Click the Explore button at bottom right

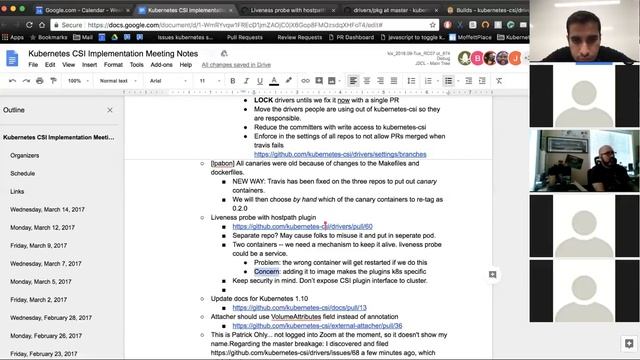tap(629, 344)
